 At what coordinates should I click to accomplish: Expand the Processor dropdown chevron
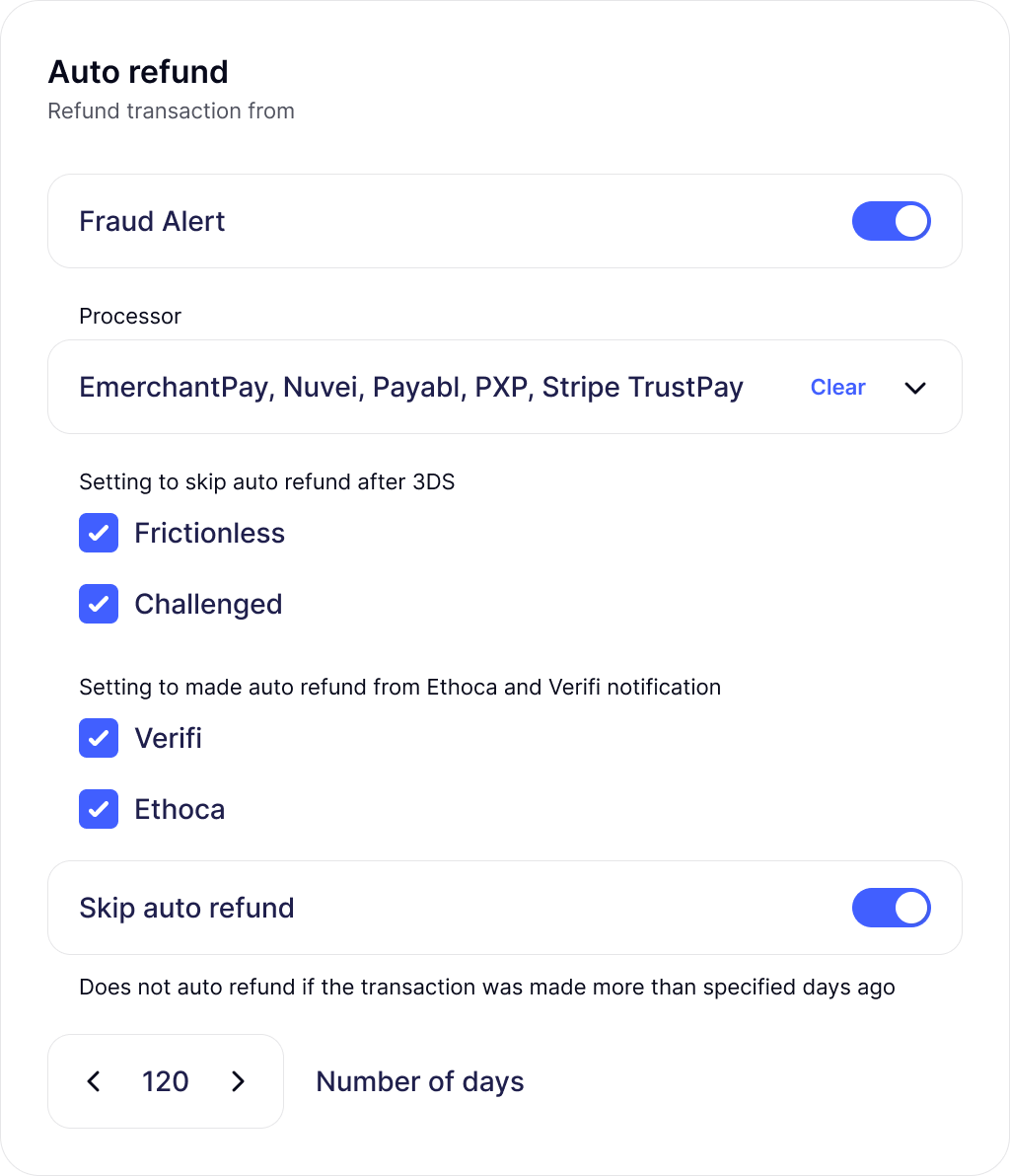pos(915,388)
